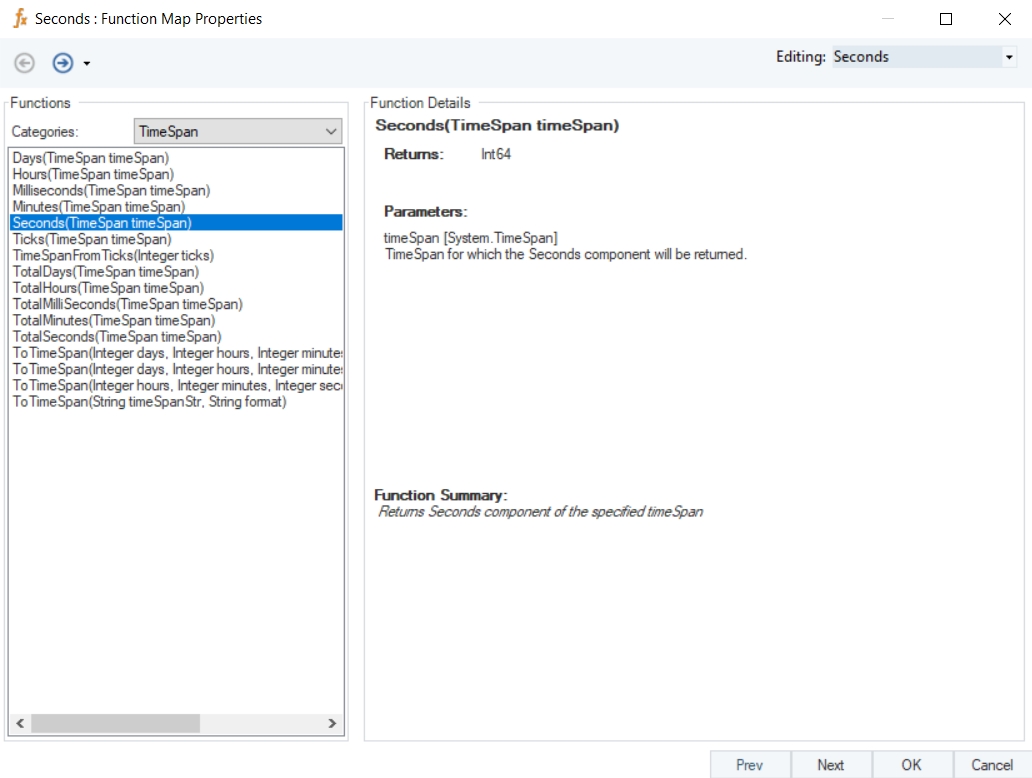Select ToTimeSpan with String format parameters
Viewport: 1032px width, 778px height.
coord(150,402)
